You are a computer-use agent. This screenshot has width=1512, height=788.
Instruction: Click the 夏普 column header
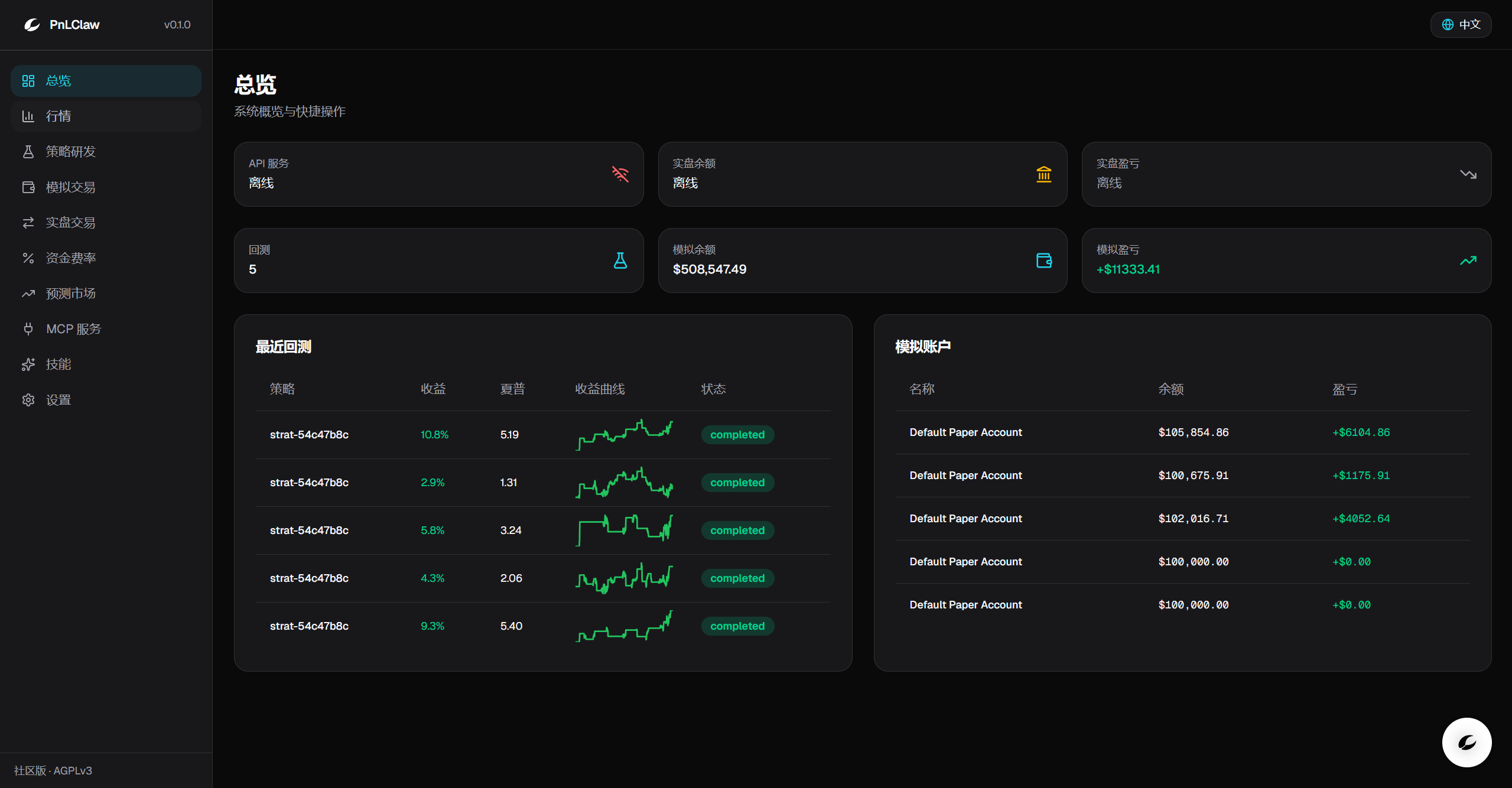(x=512, y=389)
